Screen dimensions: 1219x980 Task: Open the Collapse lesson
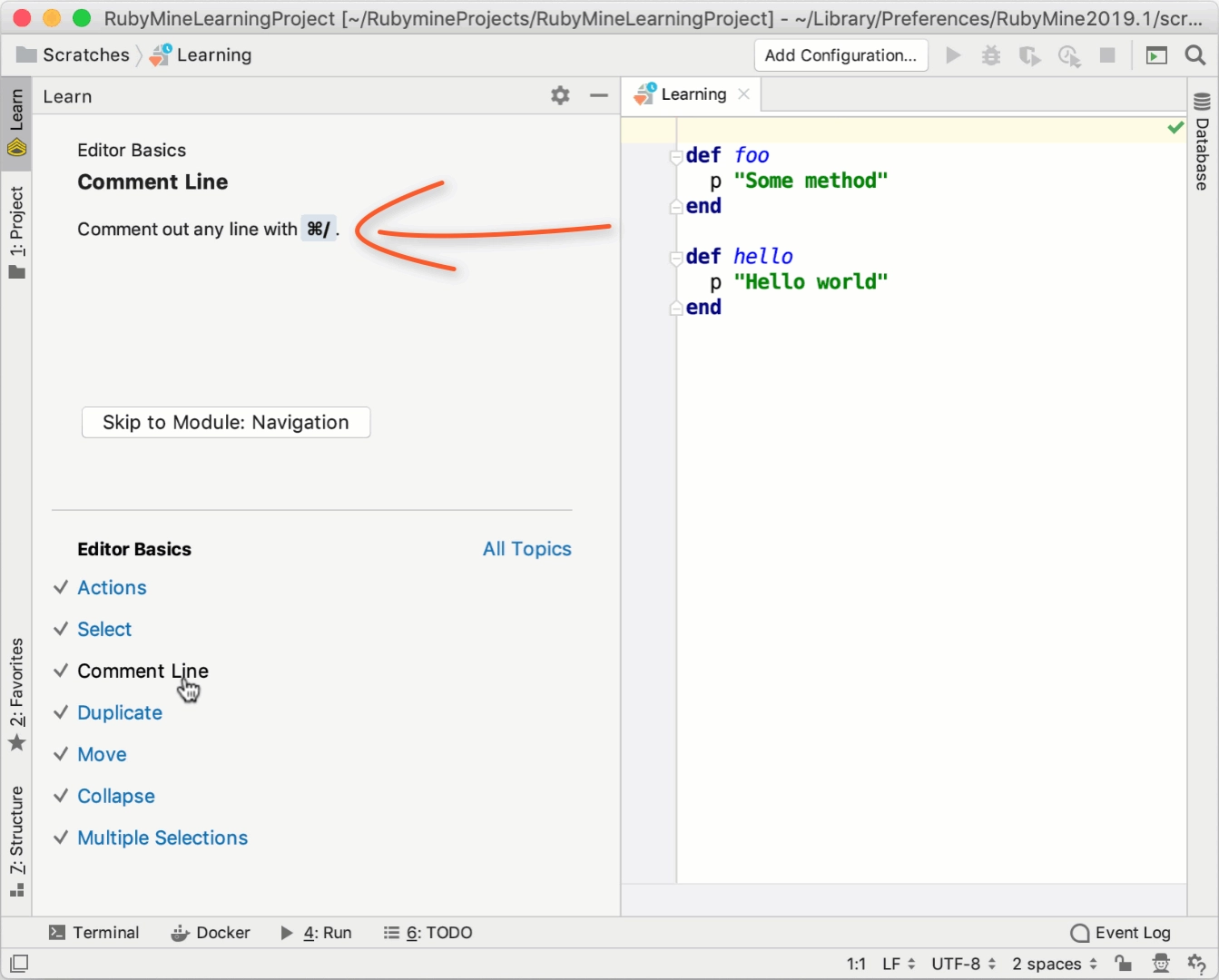tap(116, 797)
